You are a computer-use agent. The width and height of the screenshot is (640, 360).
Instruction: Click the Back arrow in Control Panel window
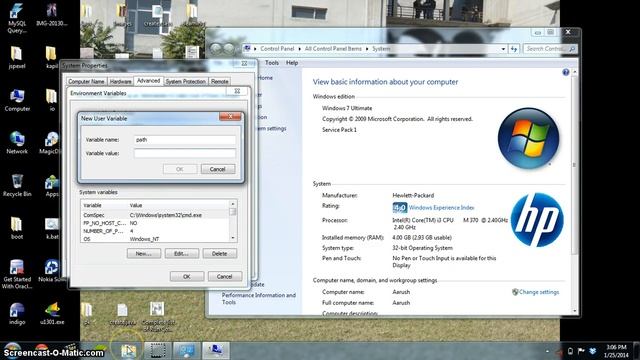pyautogui.click(x=216, y=49)
